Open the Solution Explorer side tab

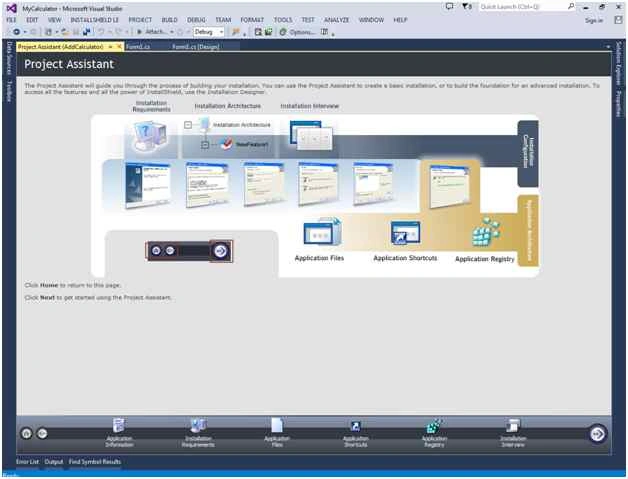(x=618, y=63)
